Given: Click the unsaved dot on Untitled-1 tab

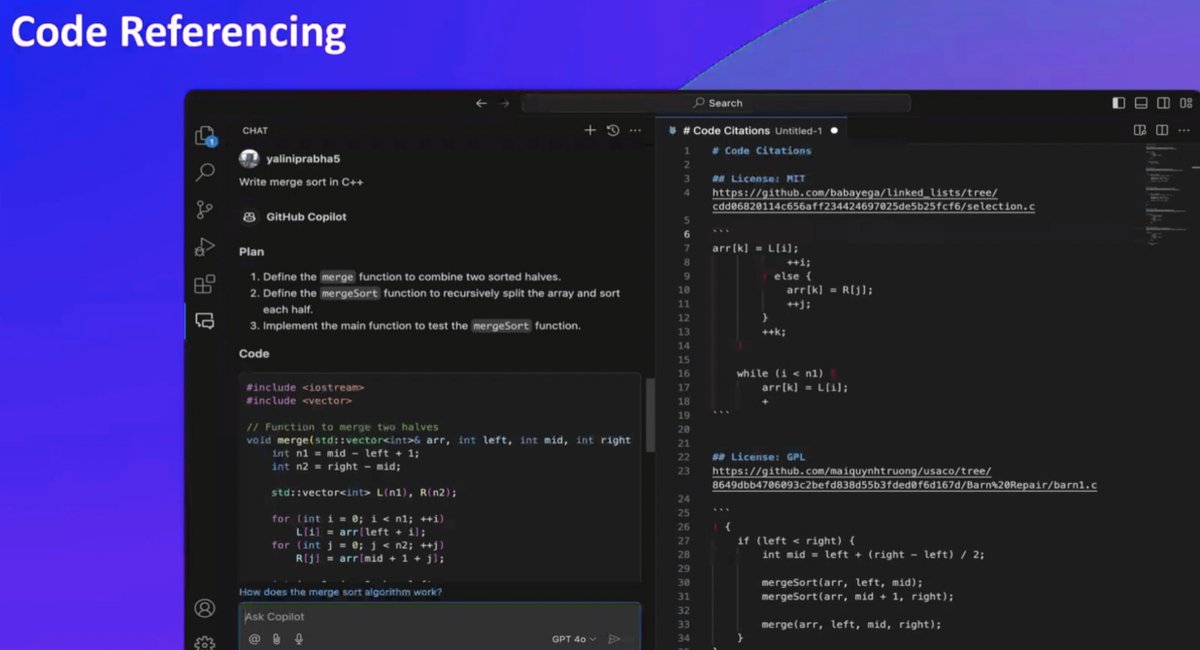Looking at the screenshot, I should click(834, 130).
